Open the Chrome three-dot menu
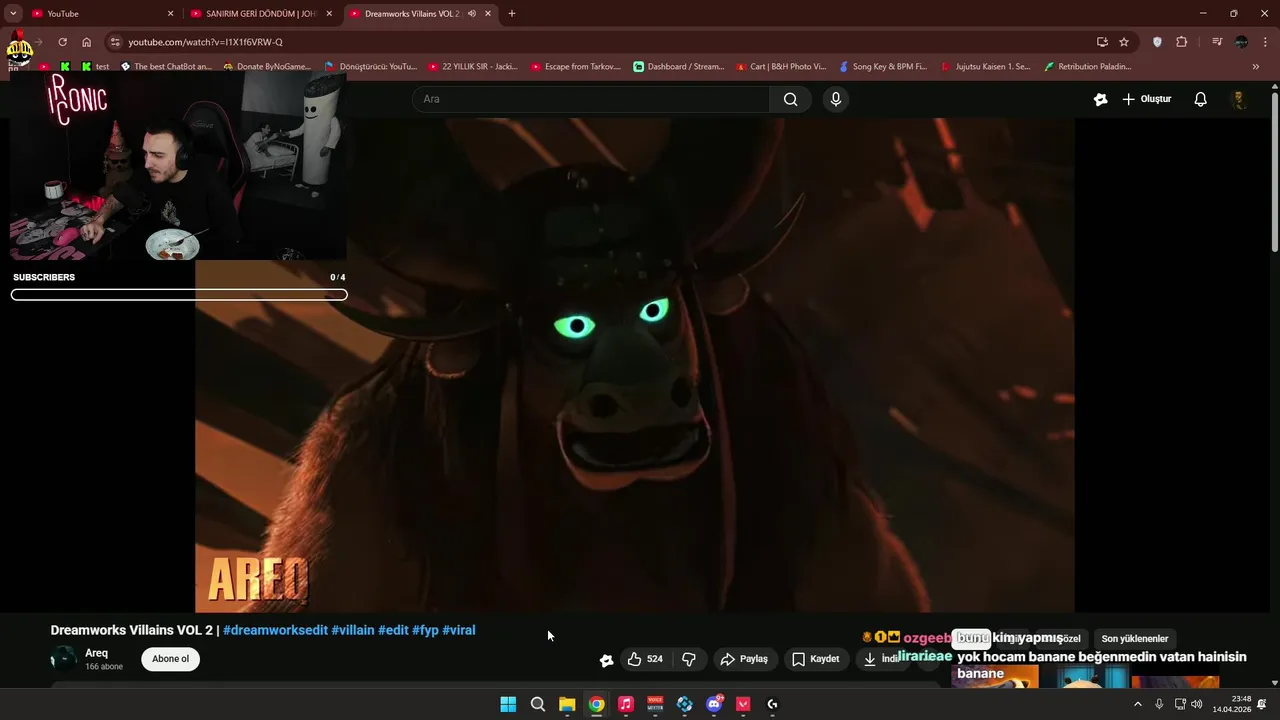1280x720 pixels. [1265, 42]
